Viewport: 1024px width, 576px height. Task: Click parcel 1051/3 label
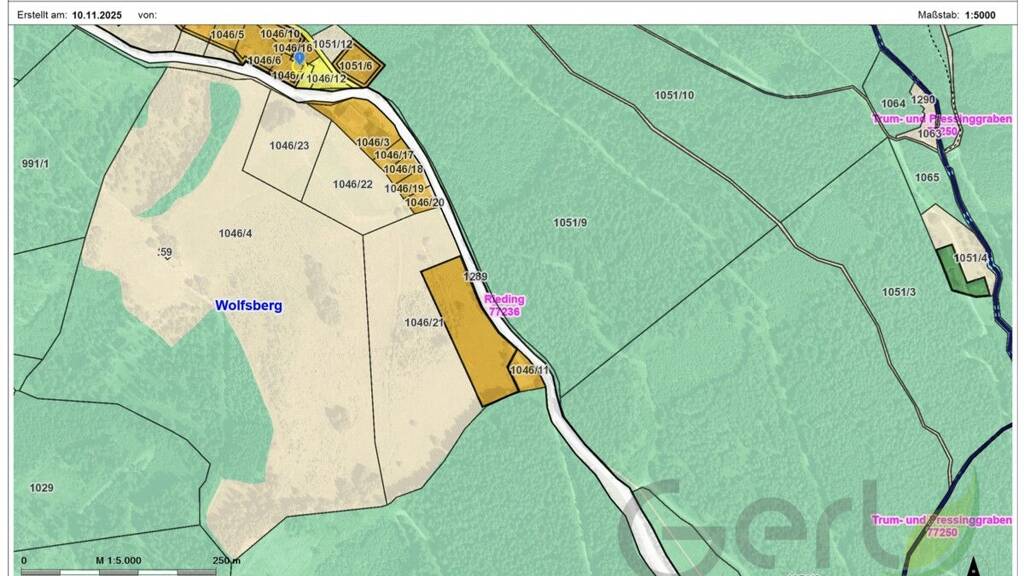pos(898,292)
